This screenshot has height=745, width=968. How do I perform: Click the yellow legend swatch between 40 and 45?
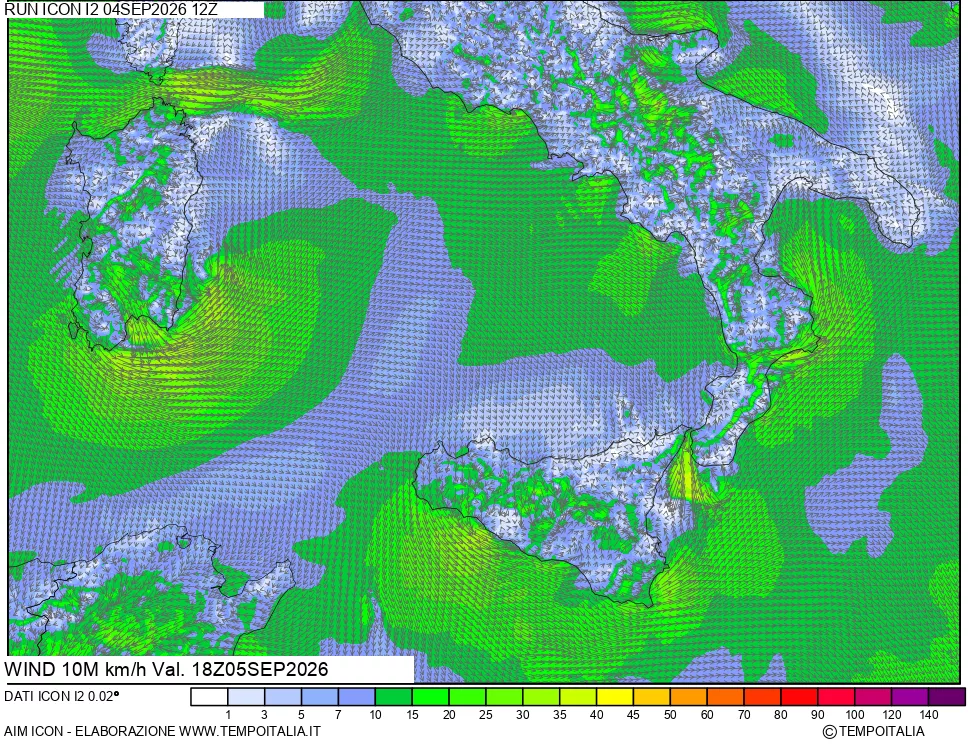click(x=615, y=697)
